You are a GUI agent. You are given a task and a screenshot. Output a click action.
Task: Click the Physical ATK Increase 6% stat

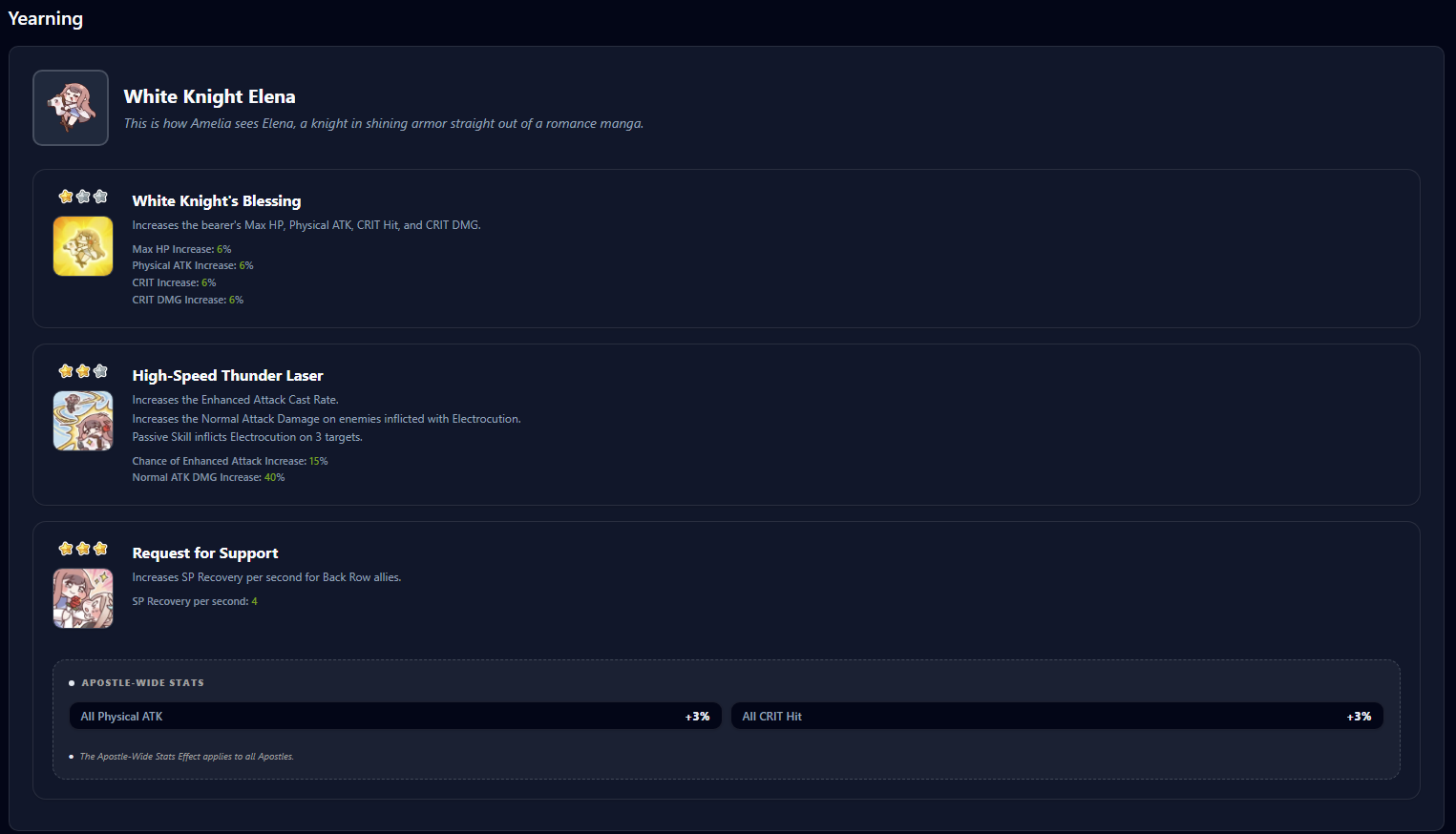(193, 266)
